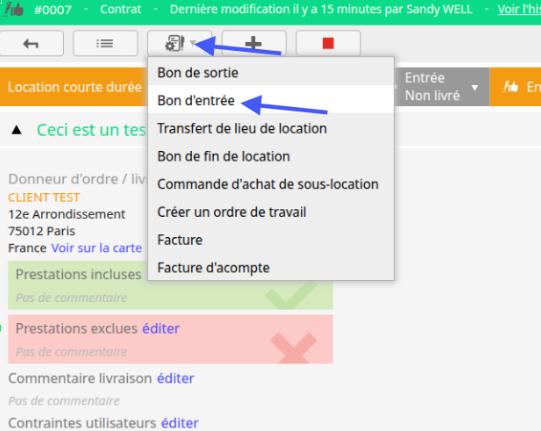
Task: Click the red cross in Prestations exclues
Action: click(293, 348)
